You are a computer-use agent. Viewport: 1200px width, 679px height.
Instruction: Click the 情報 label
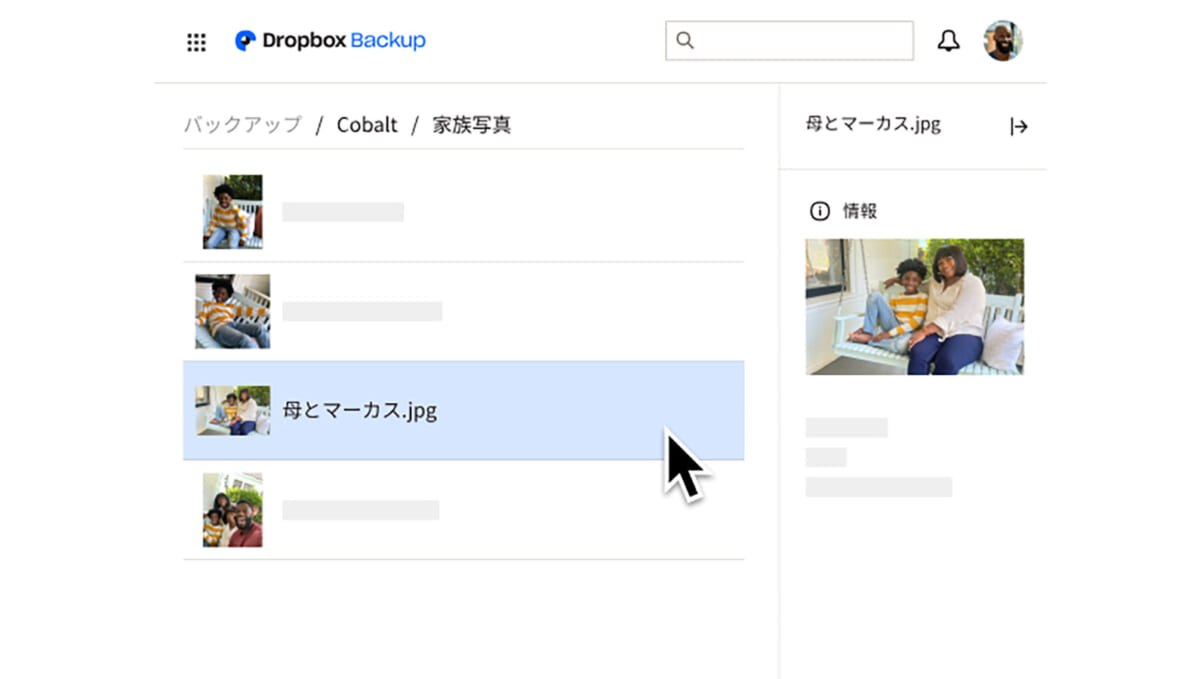860,211
